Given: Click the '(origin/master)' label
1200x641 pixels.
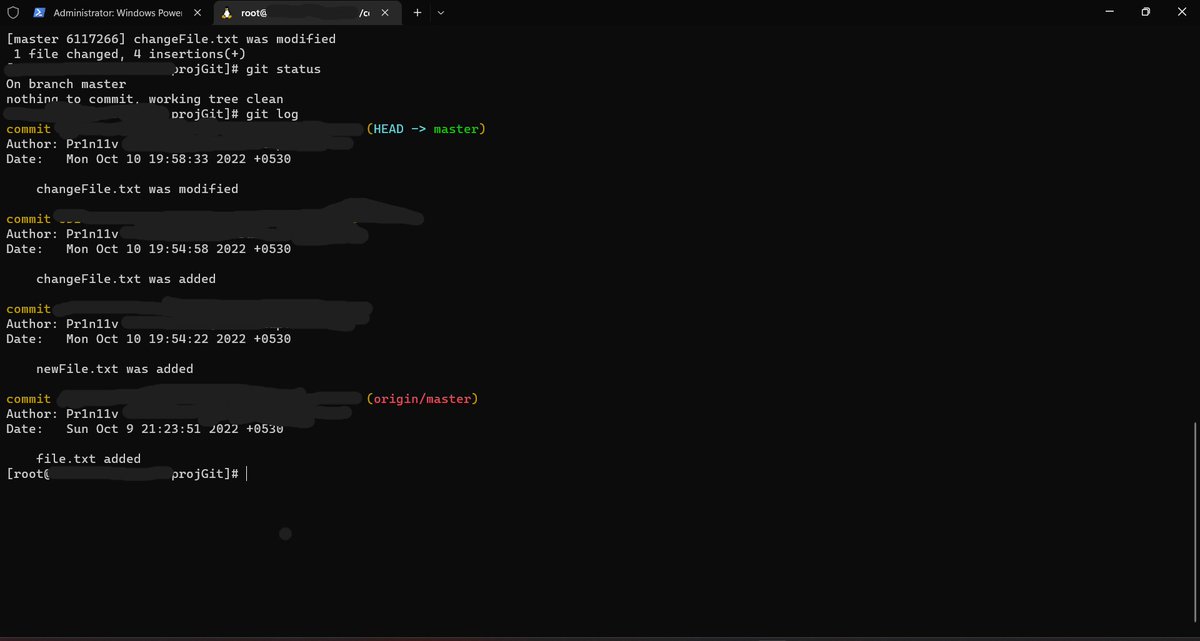Looking at the screenshot, I should (422, 399).
